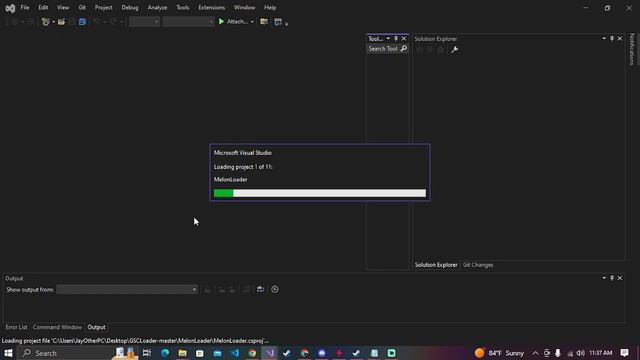Screen dimensions: 640x360
Task: Click the green project loading progress bar
Action: click(x=223, y=193)
